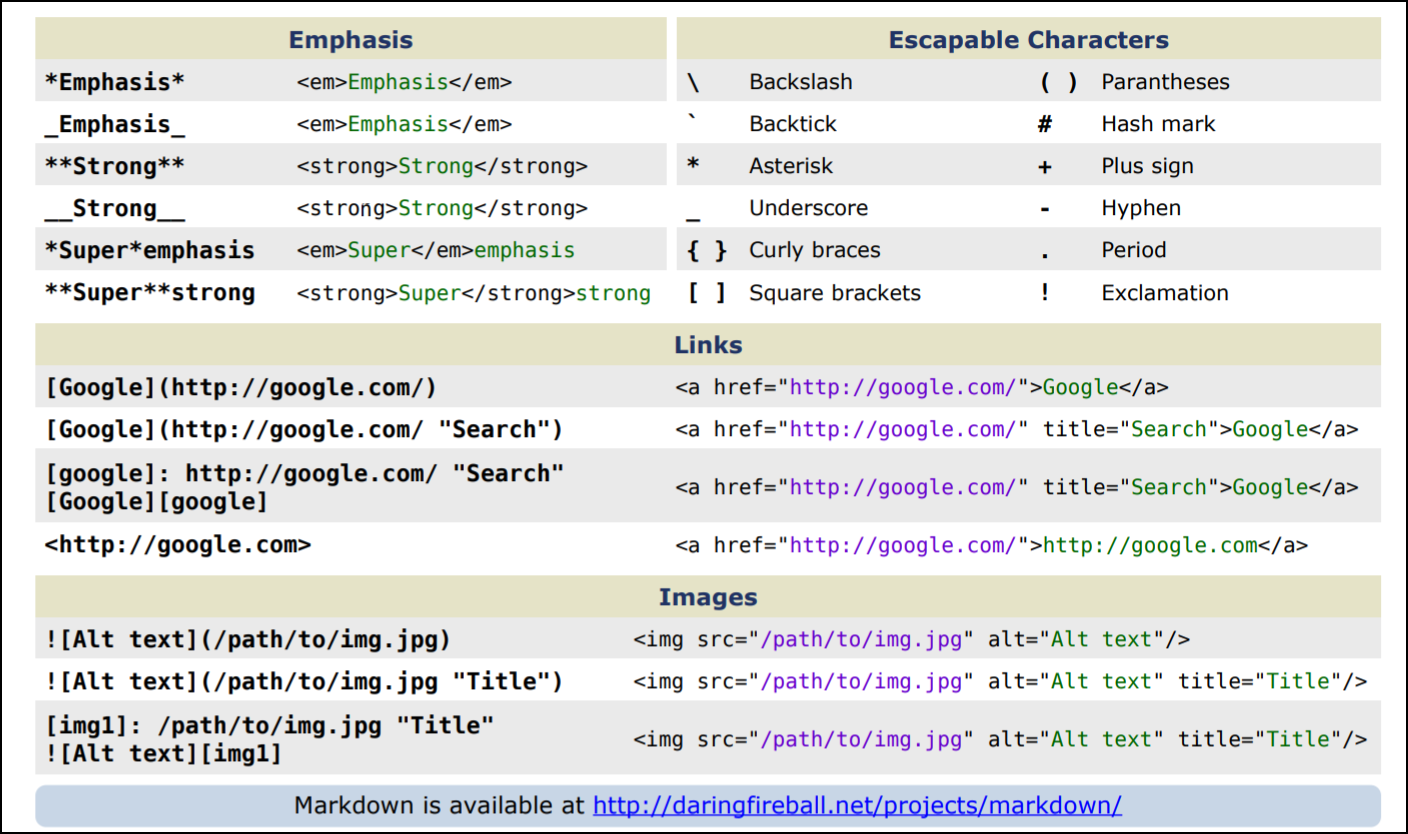Viewport: 1408px width, 834px height.
Task: Select the **Super**strong syntax example
Action: tap(150, 293)
